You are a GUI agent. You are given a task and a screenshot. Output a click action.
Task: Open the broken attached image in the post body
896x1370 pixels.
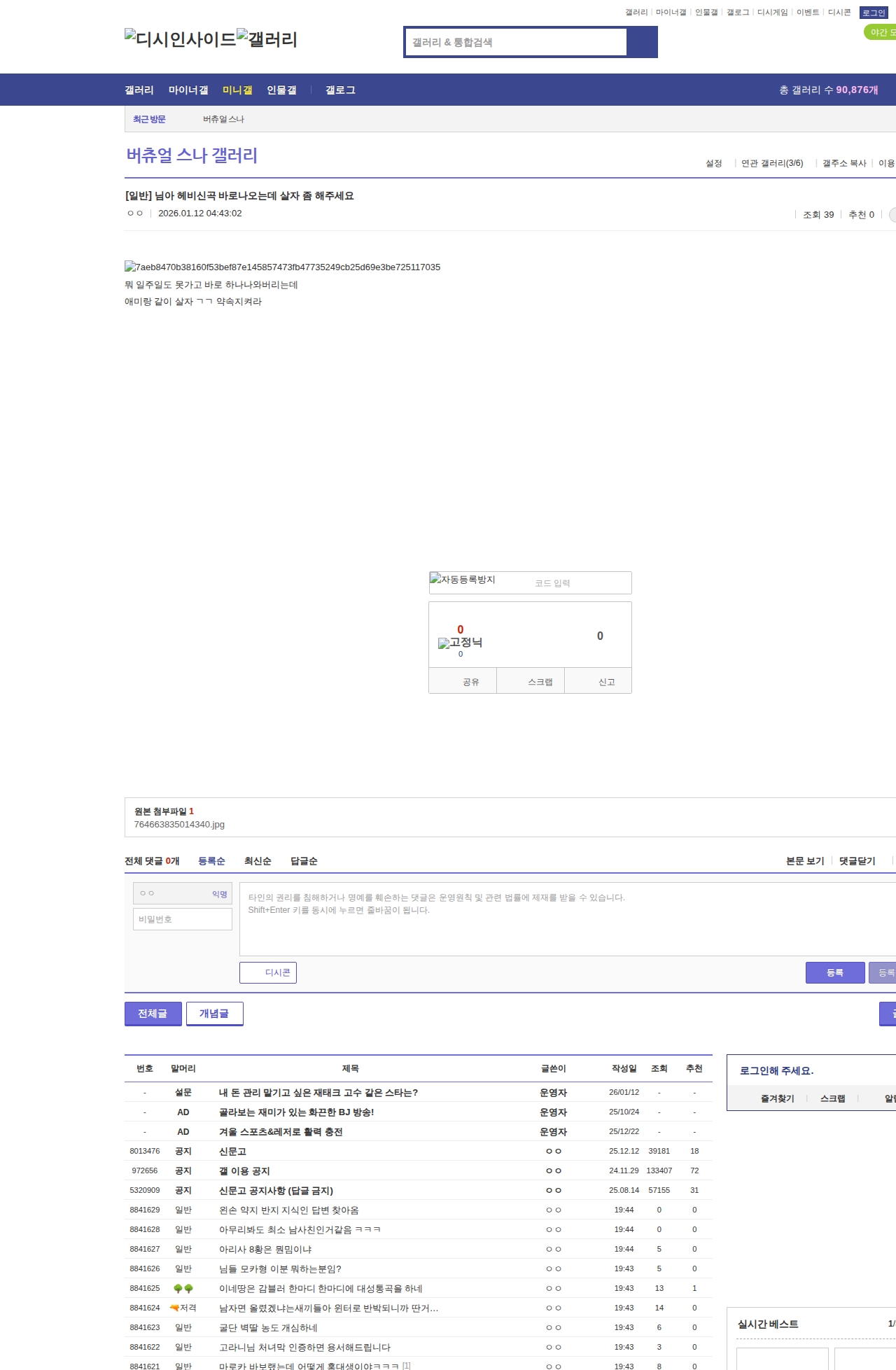pyautogui.click(x=282, y=267)
